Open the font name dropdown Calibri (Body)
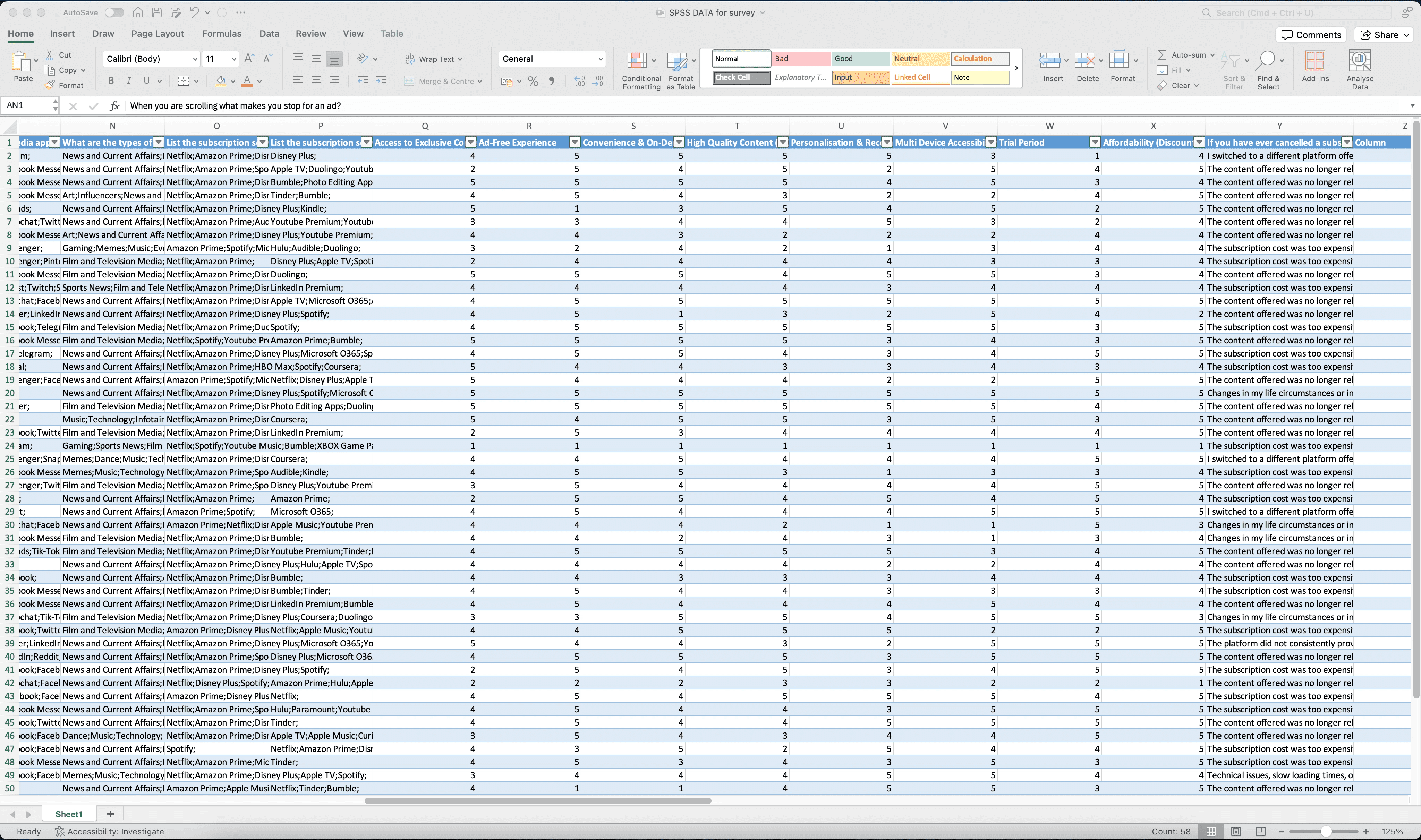 pos(194,59)
